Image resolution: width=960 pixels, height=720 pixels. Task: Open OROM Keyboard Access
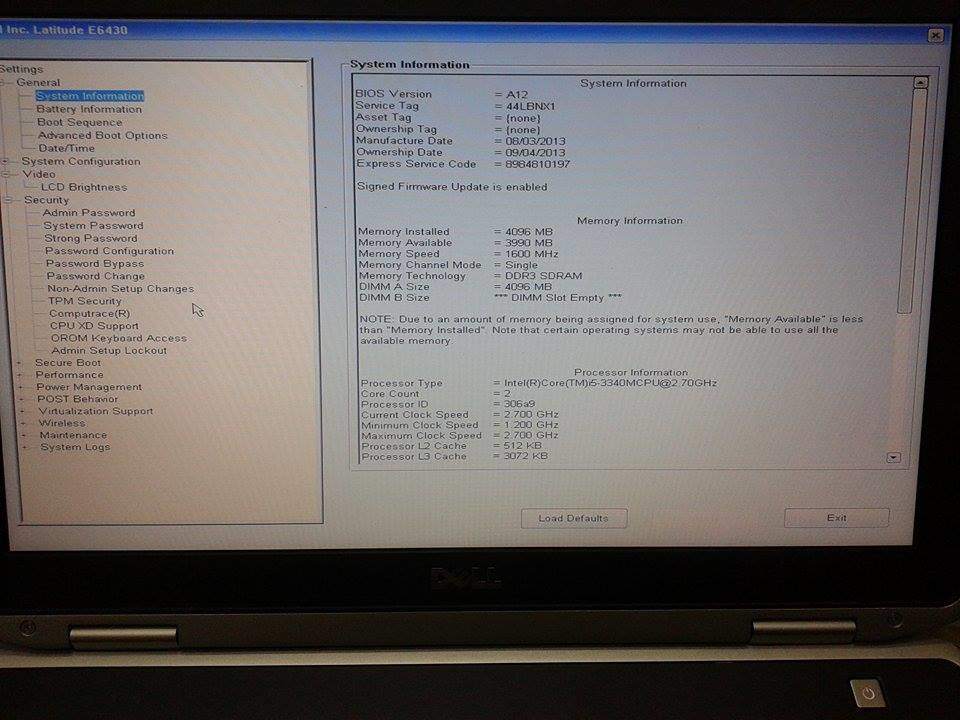click(x=119, y=338)
